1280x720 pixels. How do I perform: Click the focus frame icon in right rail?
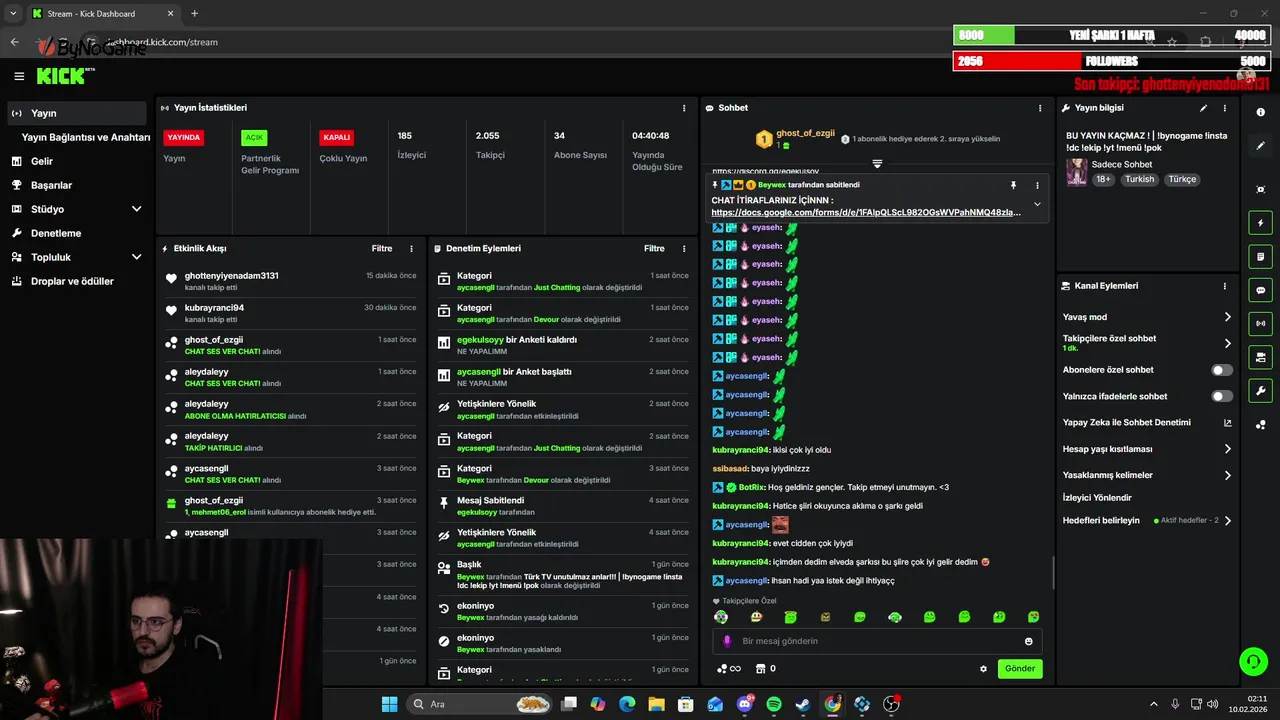(x=1260, y=189)
